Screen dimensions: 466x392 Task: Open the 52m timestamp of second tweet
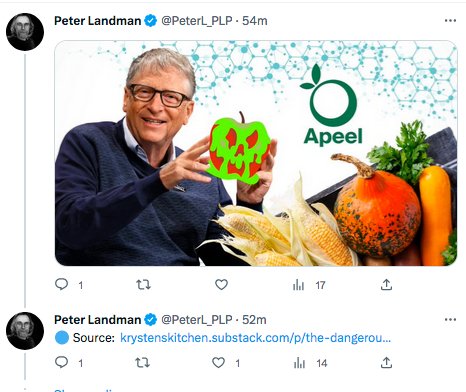click(254, 319)
